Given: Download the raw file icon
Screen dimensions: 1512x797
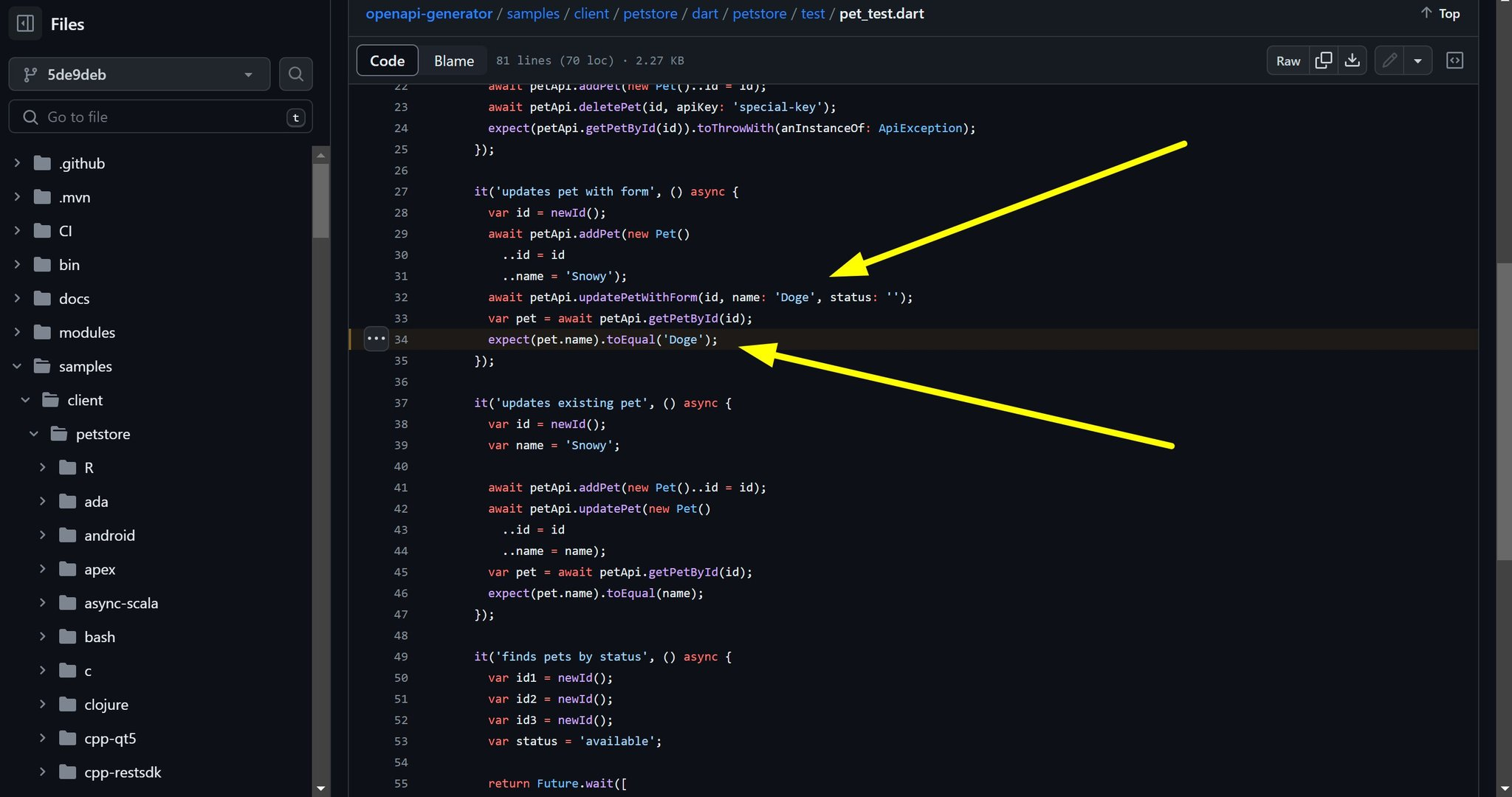Looking at the screenshot, I should tap(1352, 61).
